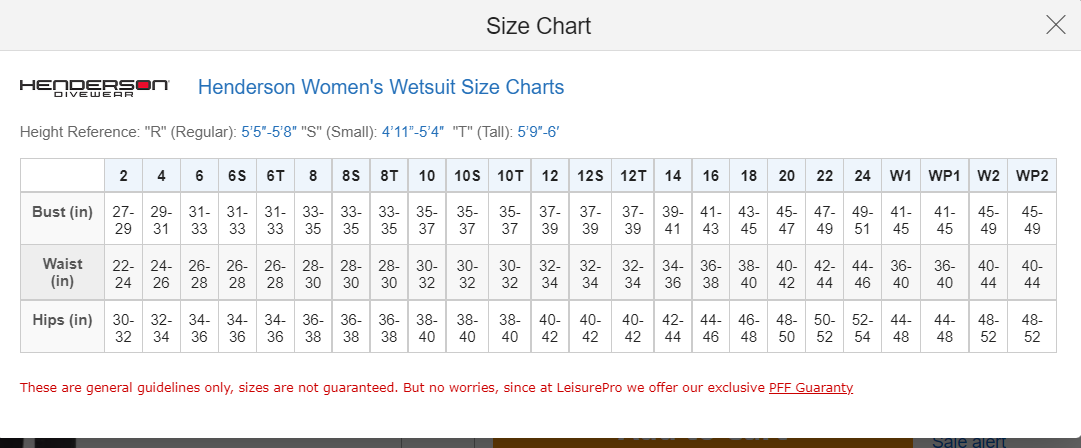The width and height of the screenshot is (1081, 448).
Task: Select the size 6S column header
Action: (237, 175)
